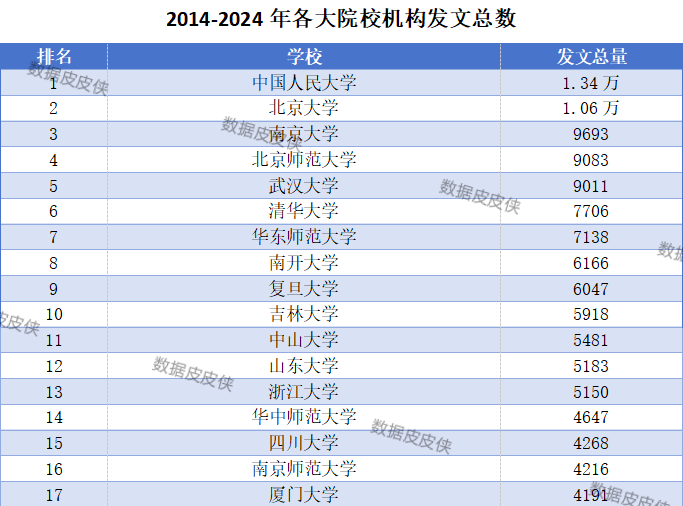683x506 pixels.
Task: Click the cell 山东大学
Action: coord(304,365)
